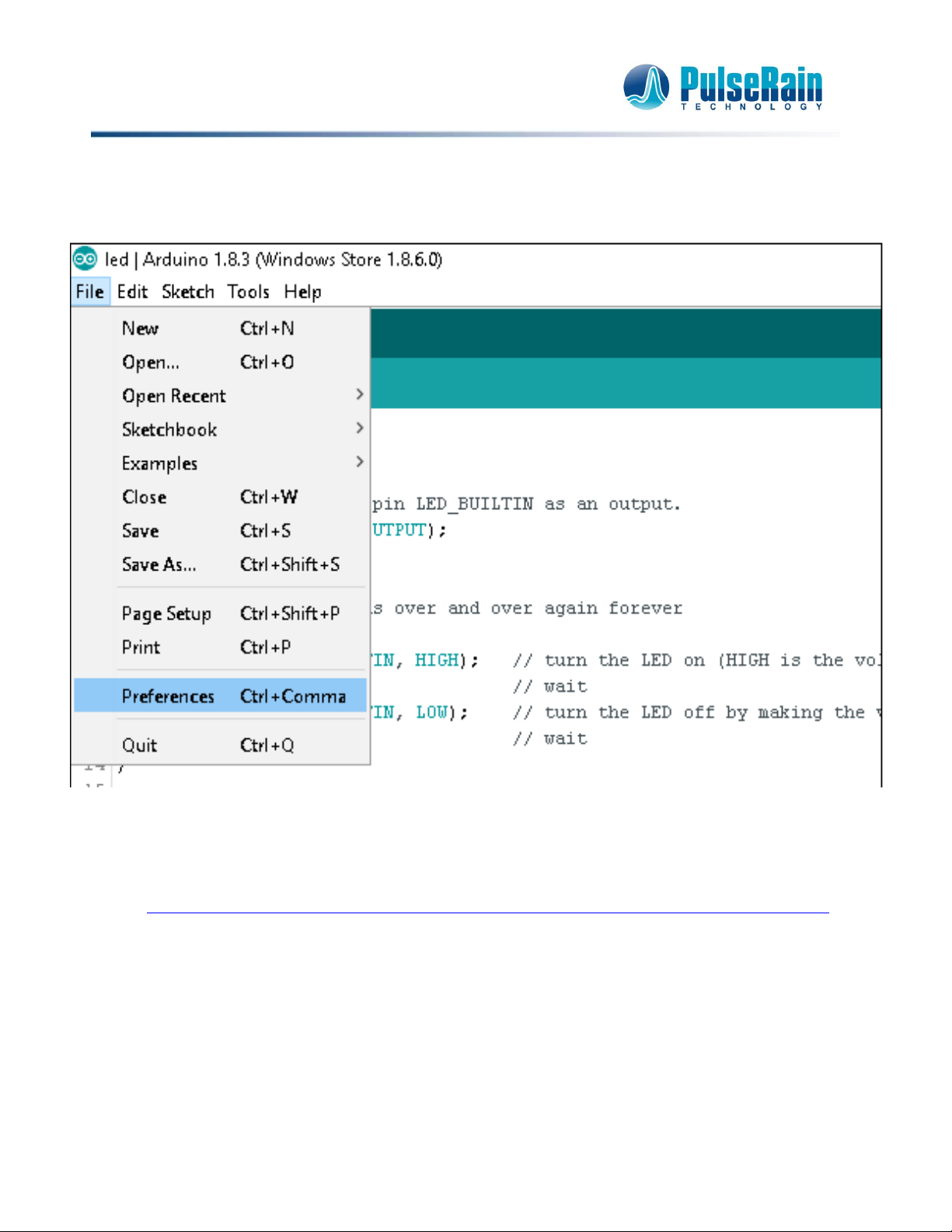Expand the Examples submenu
Image resolution: width=952 pixels, height=1232 pixels.
coord(160,464)
